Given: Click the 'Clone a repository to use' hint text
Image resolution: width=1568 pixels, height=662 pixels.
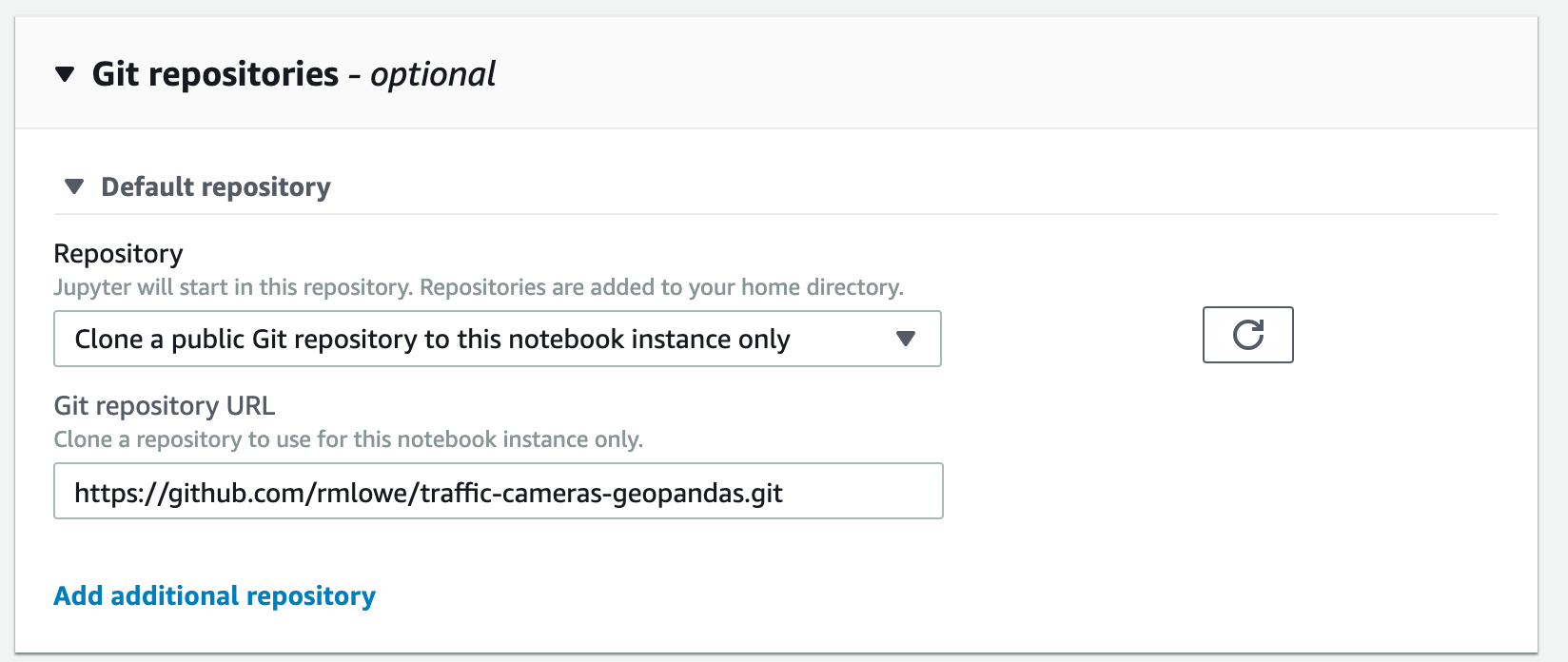Looking at the screenshot, I should (348, 439).
